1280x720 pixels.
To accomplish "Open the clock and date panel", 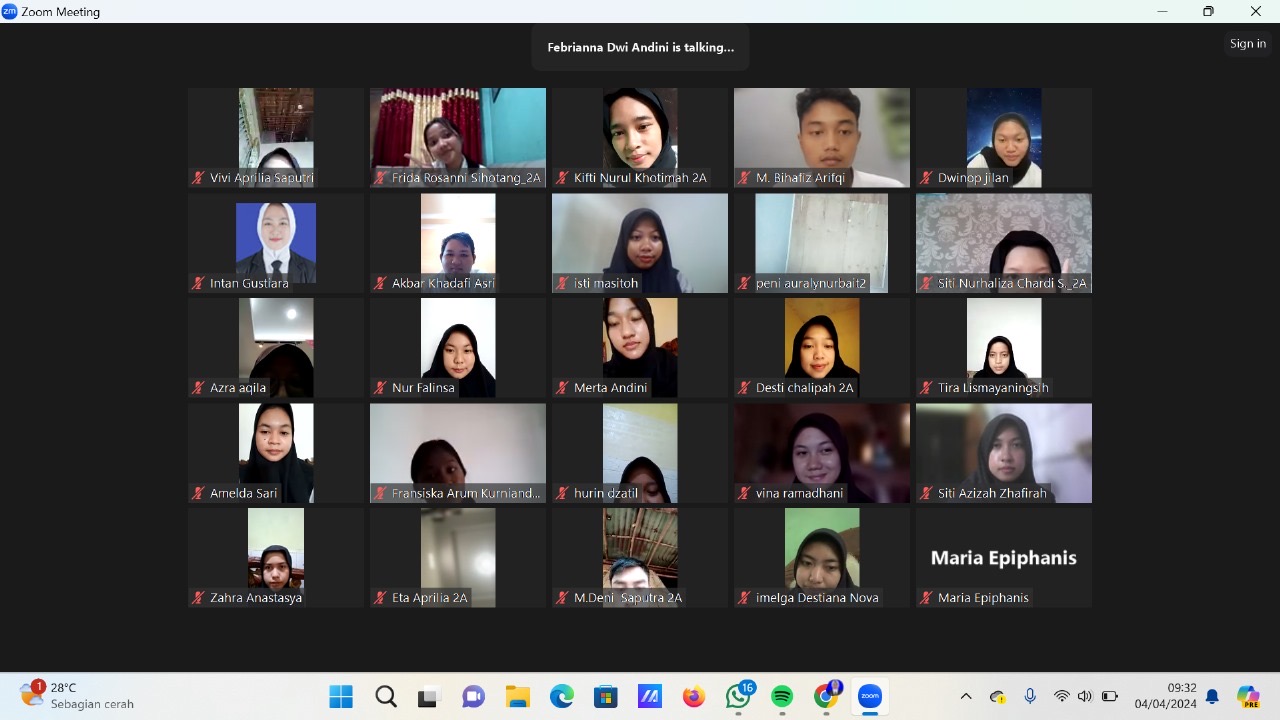I will coord(1165,696).
